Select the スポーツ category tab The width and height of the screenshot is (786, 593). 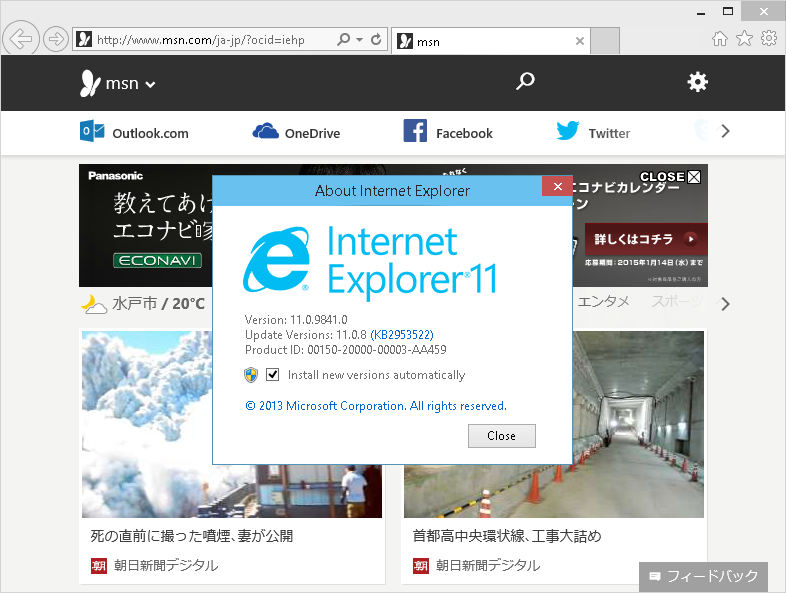click(677, 301)
